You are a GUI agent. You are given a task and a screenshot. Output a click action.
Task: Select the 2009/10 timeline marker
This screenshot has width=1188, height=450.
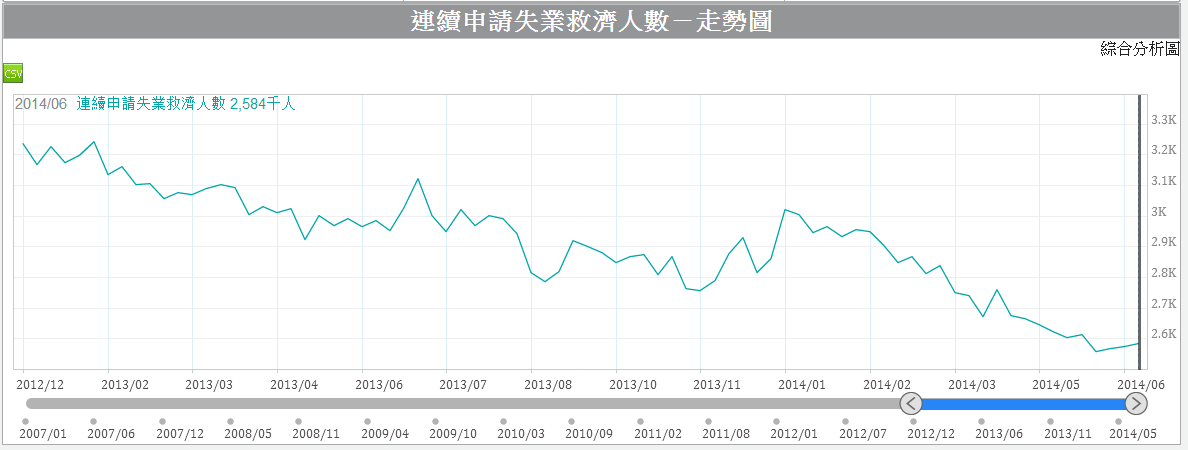click(435, 421)
